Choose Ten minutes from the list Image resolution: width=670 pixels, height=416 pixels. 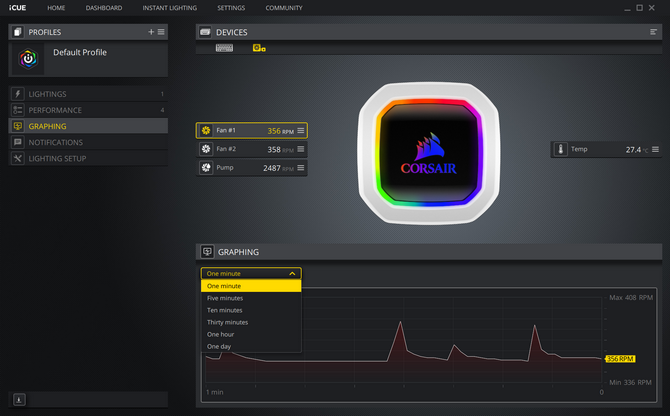251,310
